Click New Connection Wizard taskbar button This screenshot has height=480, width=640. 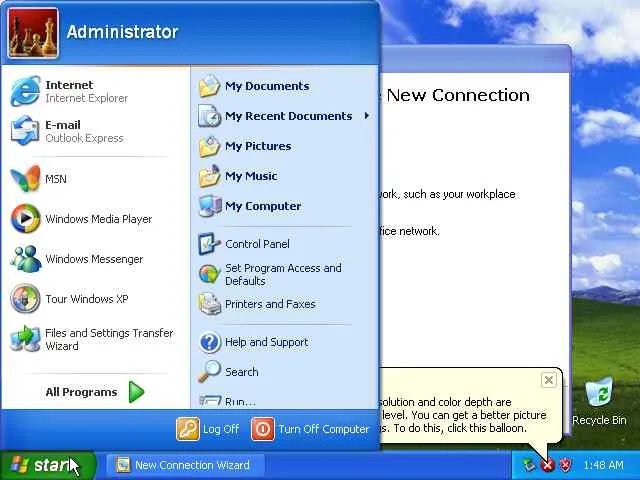(186, 465)
